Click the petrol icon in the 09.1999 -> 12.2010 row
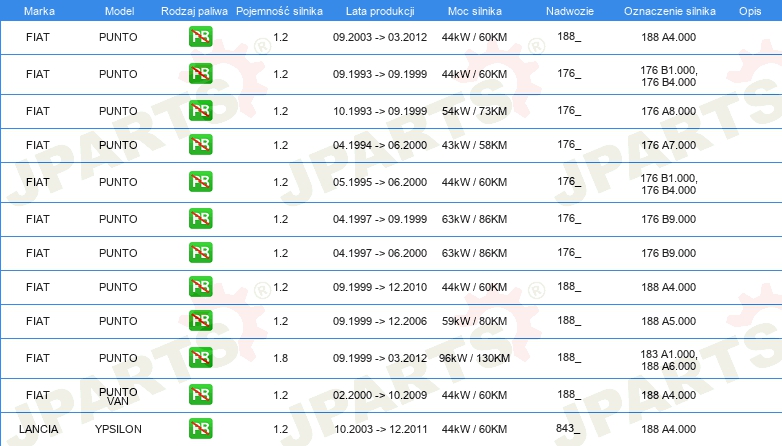The image size is (782, 446). [x=200, y=286]
